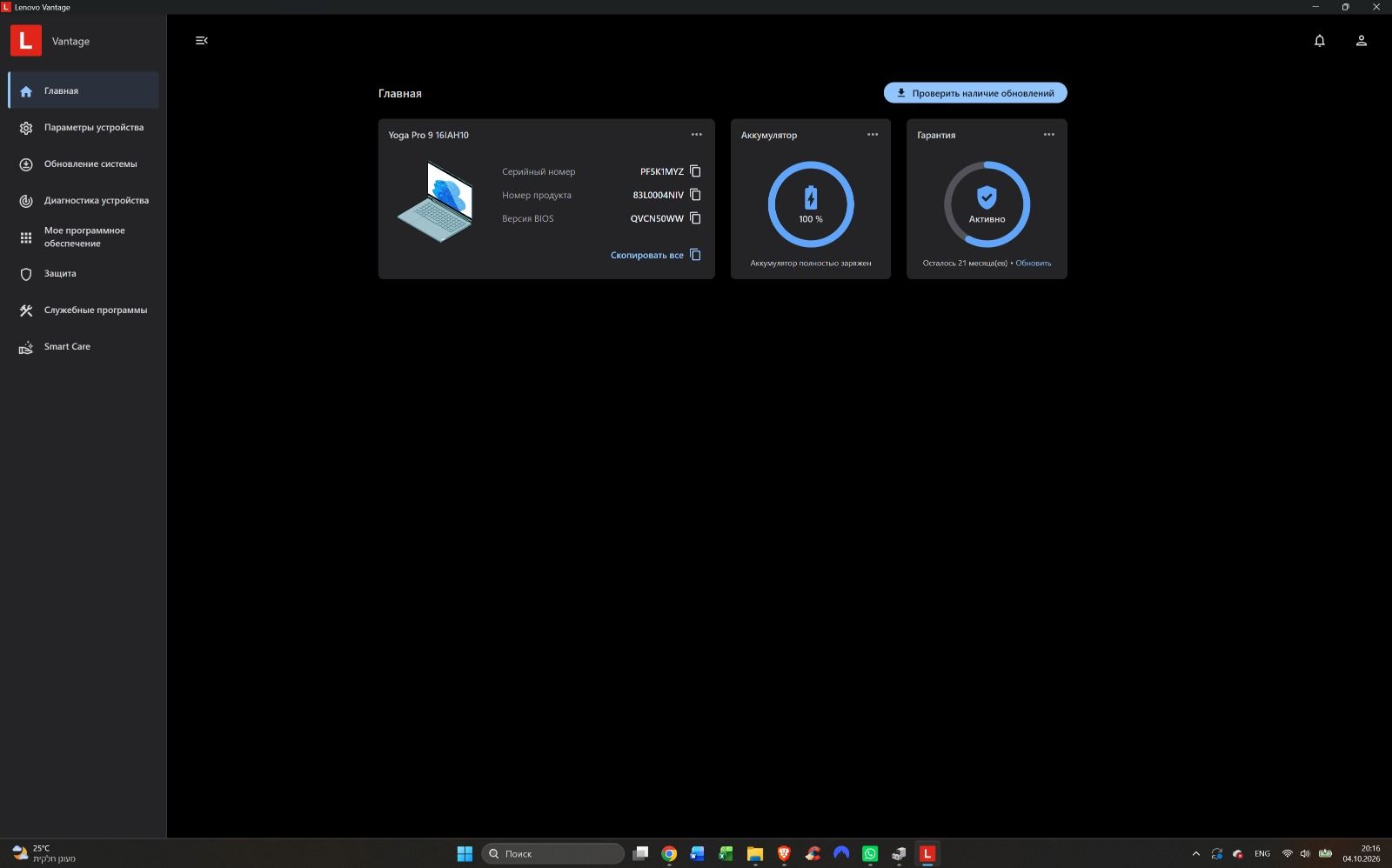Click the Аккумулятор полностью заряжен text
1392x868 pixels.
(x=811, y=263)
